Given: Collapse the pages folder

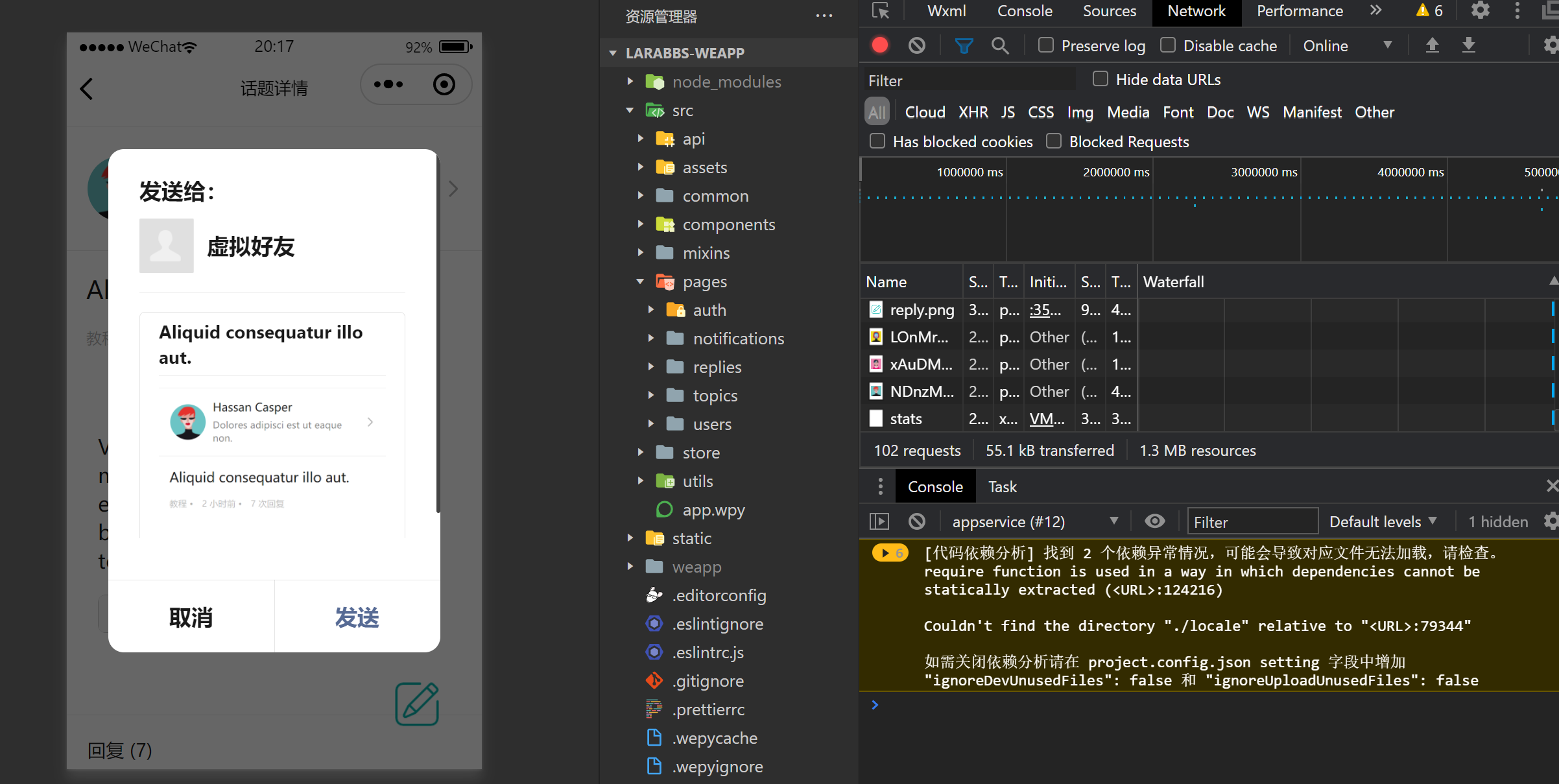Looking at the screenshot, I should pyautogui.click(x=640, y=281).
